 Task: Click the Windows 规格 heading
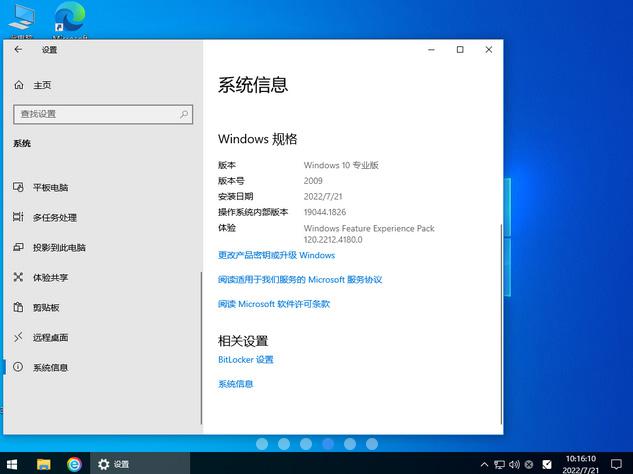coord(258,139)
